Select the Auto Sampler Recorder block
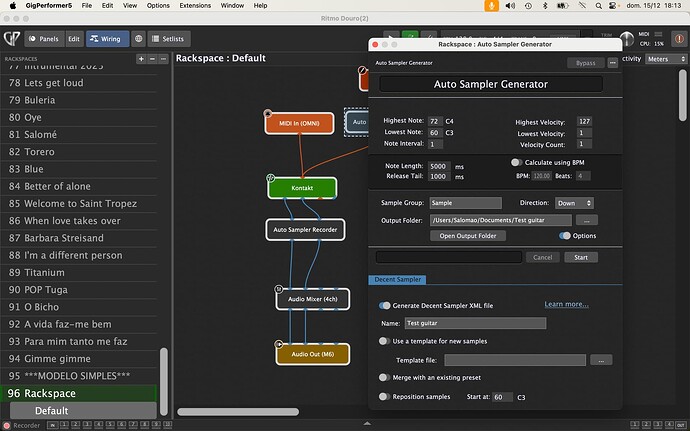Screen dimensions: 690x431 pos(305,230)
